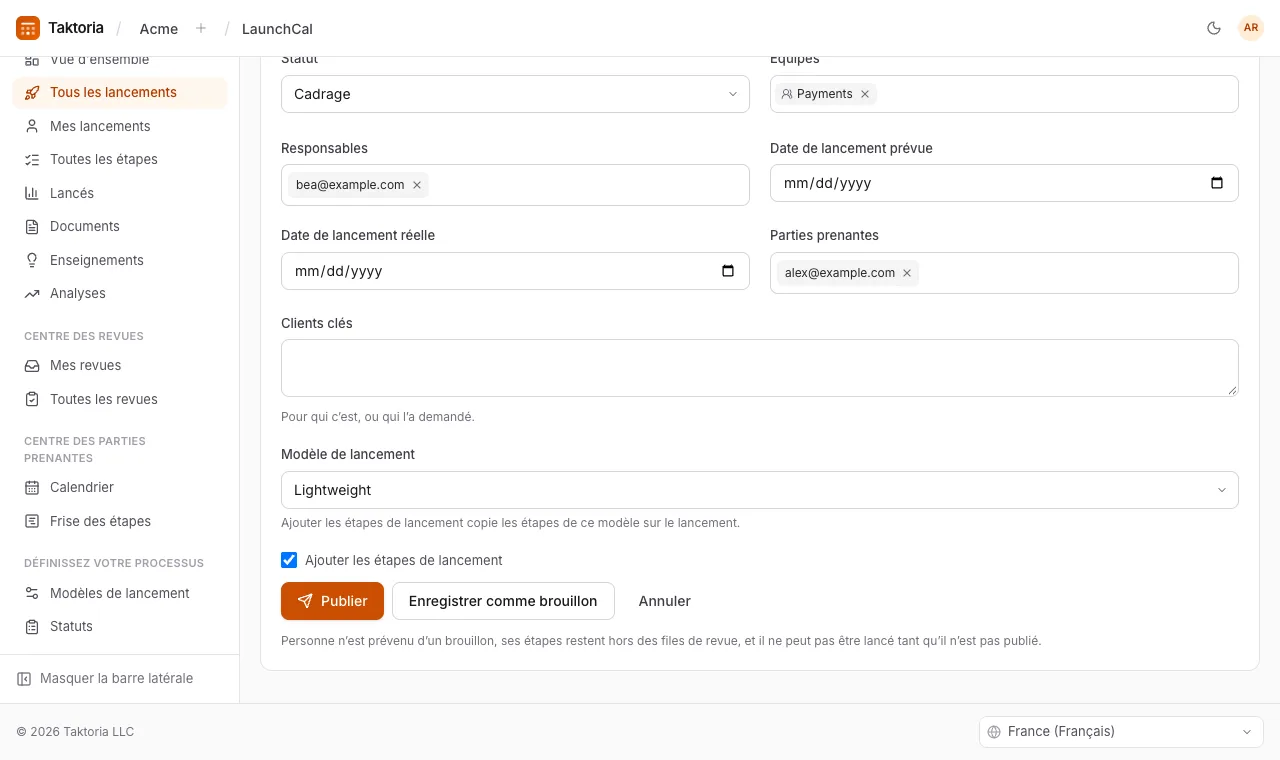Click the trend icon for Analyses
1280x760 pixels.
tap(32, 294)
